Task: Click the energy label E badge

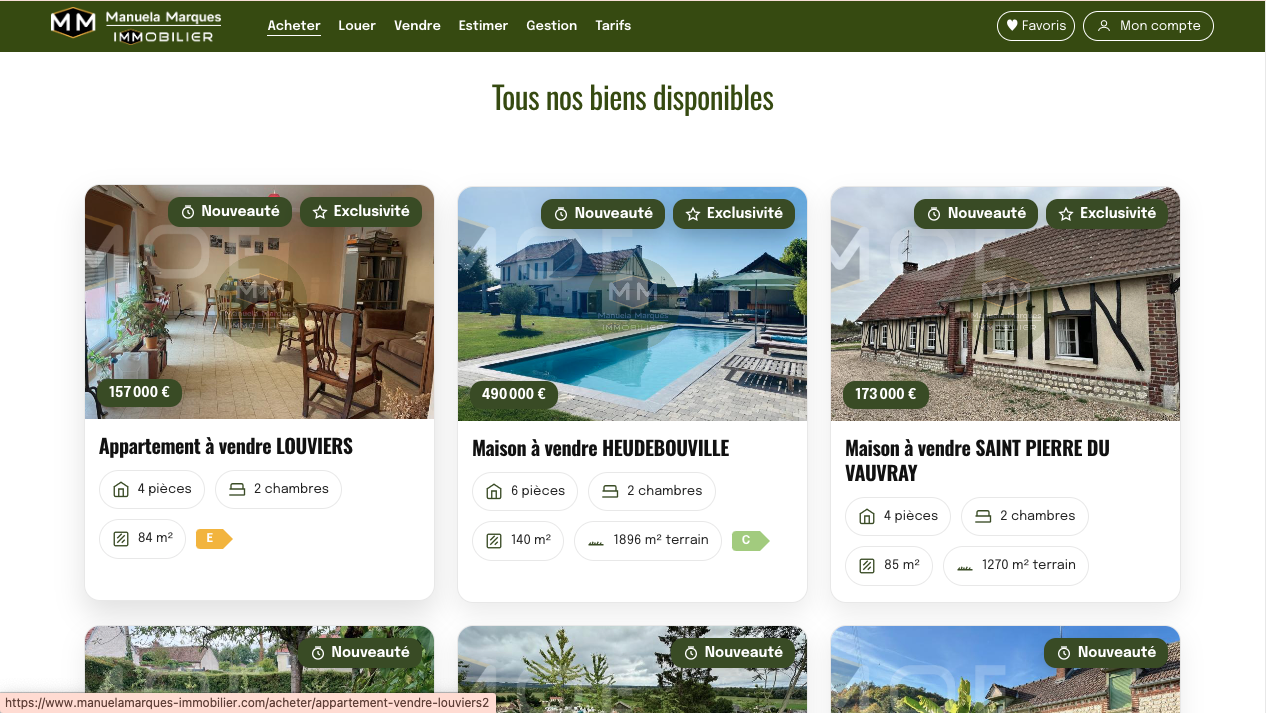Action: pos(213,539)
